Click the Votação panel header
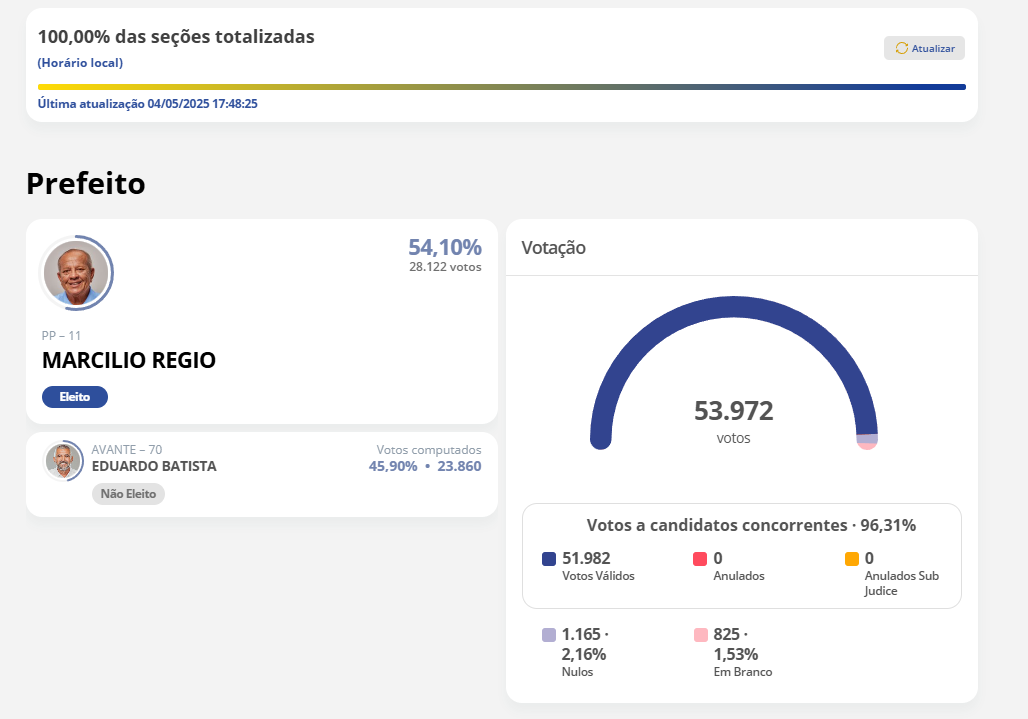The width and height of the screenshot is (1028, 719). 554,248
